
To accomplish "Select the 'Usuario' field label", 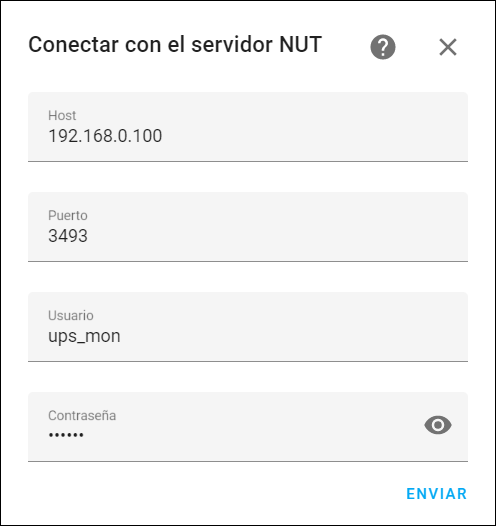I will (71, 316).
